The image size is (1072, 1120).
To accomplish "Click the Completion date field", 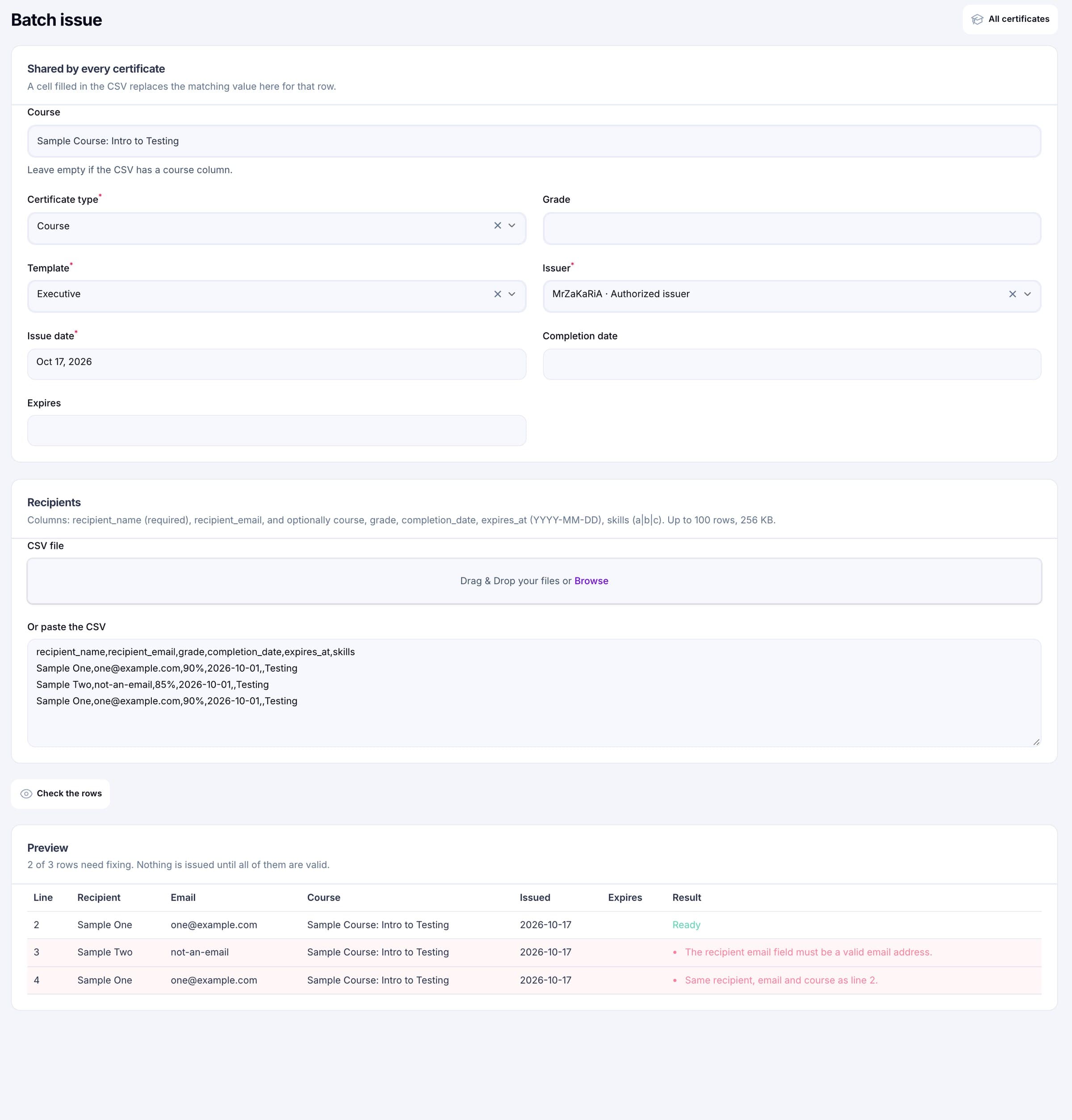I will (x=791, y=364).
